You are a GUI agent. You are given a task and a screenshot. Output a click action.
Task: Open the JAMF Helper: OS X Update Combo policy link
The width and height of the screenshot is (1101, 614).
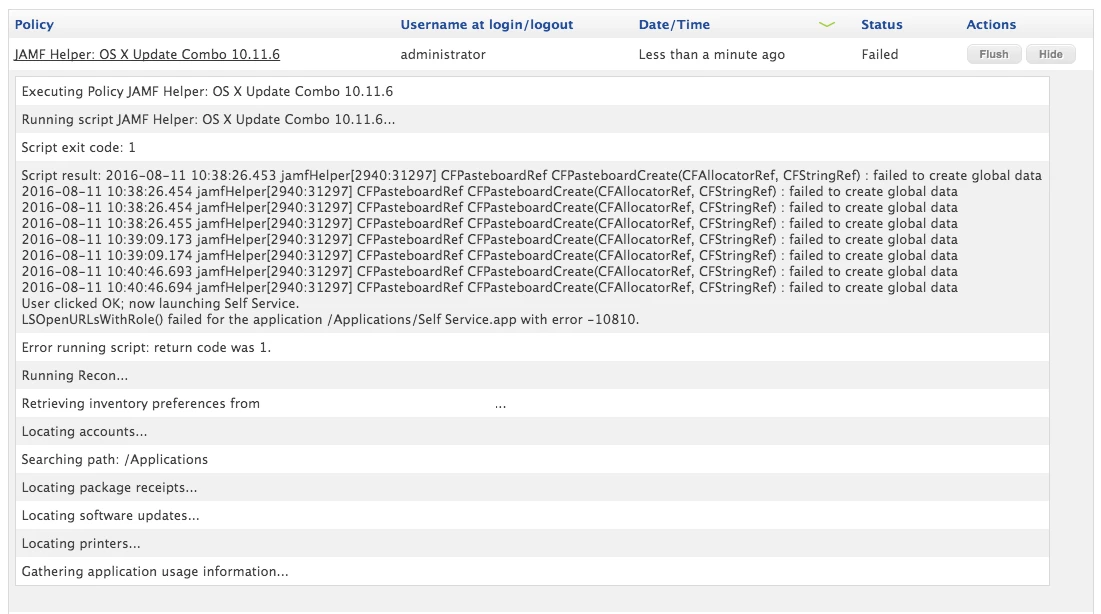pos(147,54)
